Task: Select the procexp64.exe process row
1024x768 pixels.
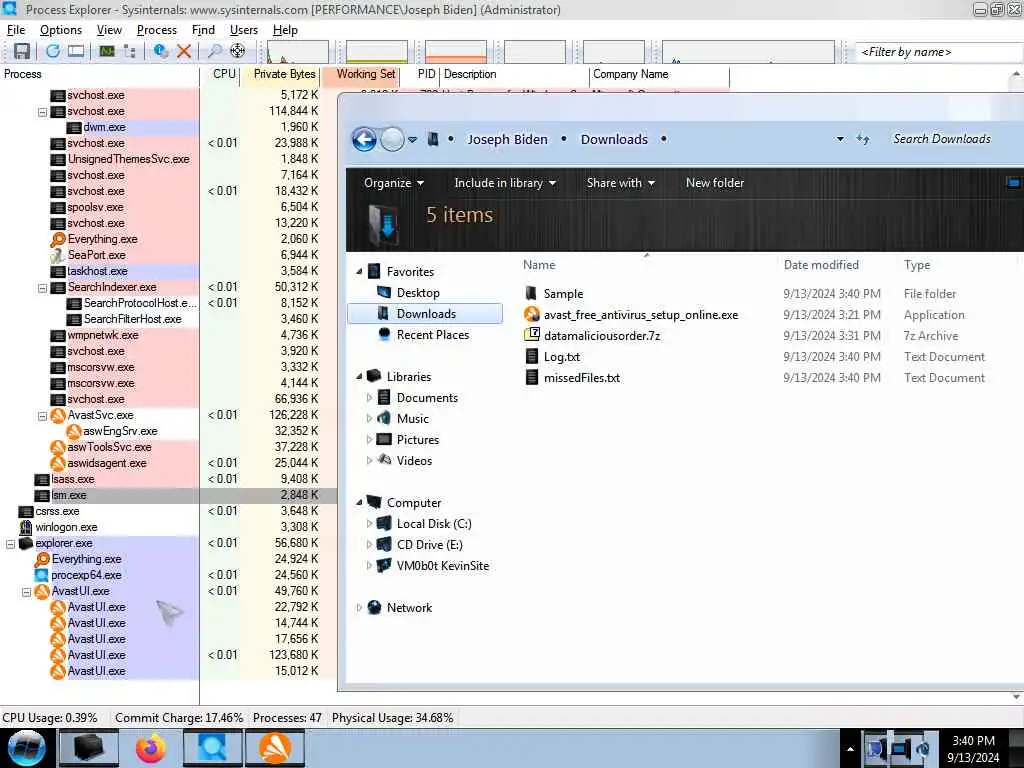Action: point(86,575)
